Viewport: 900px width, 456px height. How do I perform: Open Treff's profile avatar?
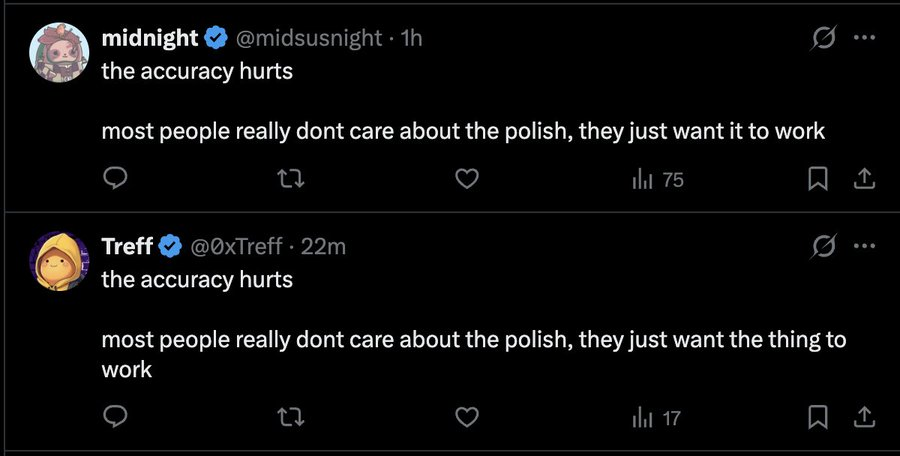pyautogui.click(x=59, y=261)
